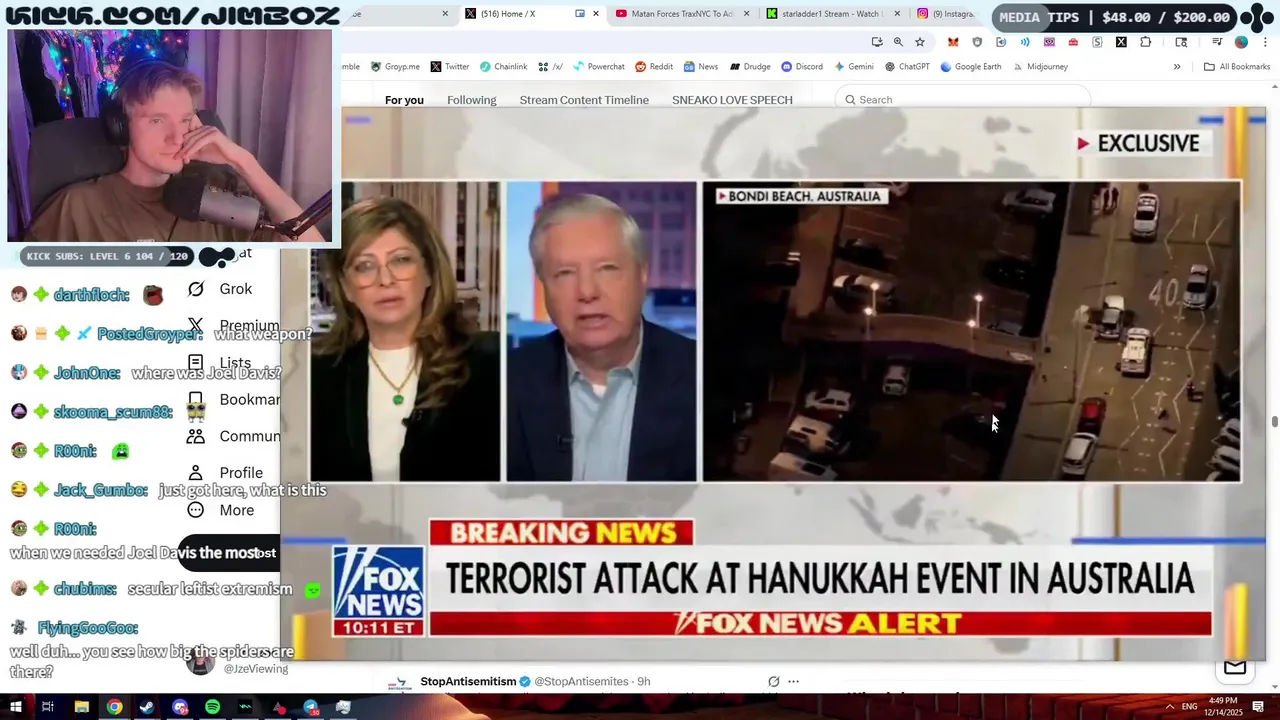Open the Chrome three-dot menu
The image size is (1280, 720).
point(1265,42)
